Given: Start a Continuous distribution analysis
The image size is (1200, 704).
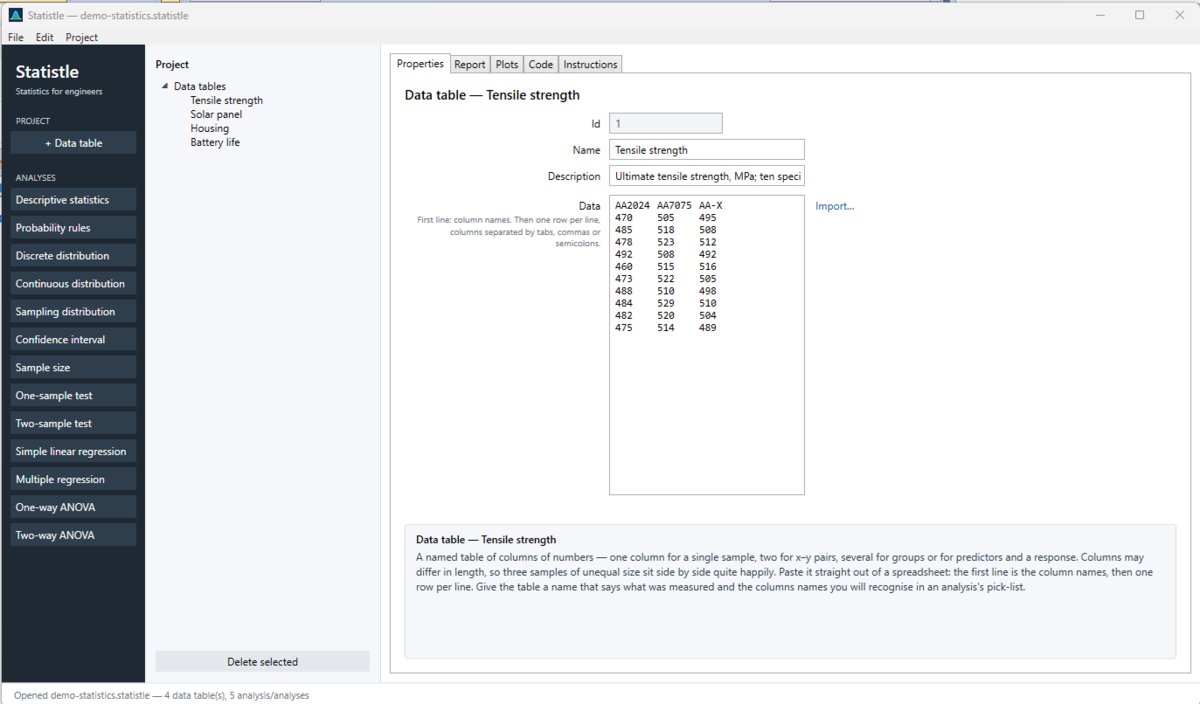Looking at the screenshot, I should click(x=73, y=284).
